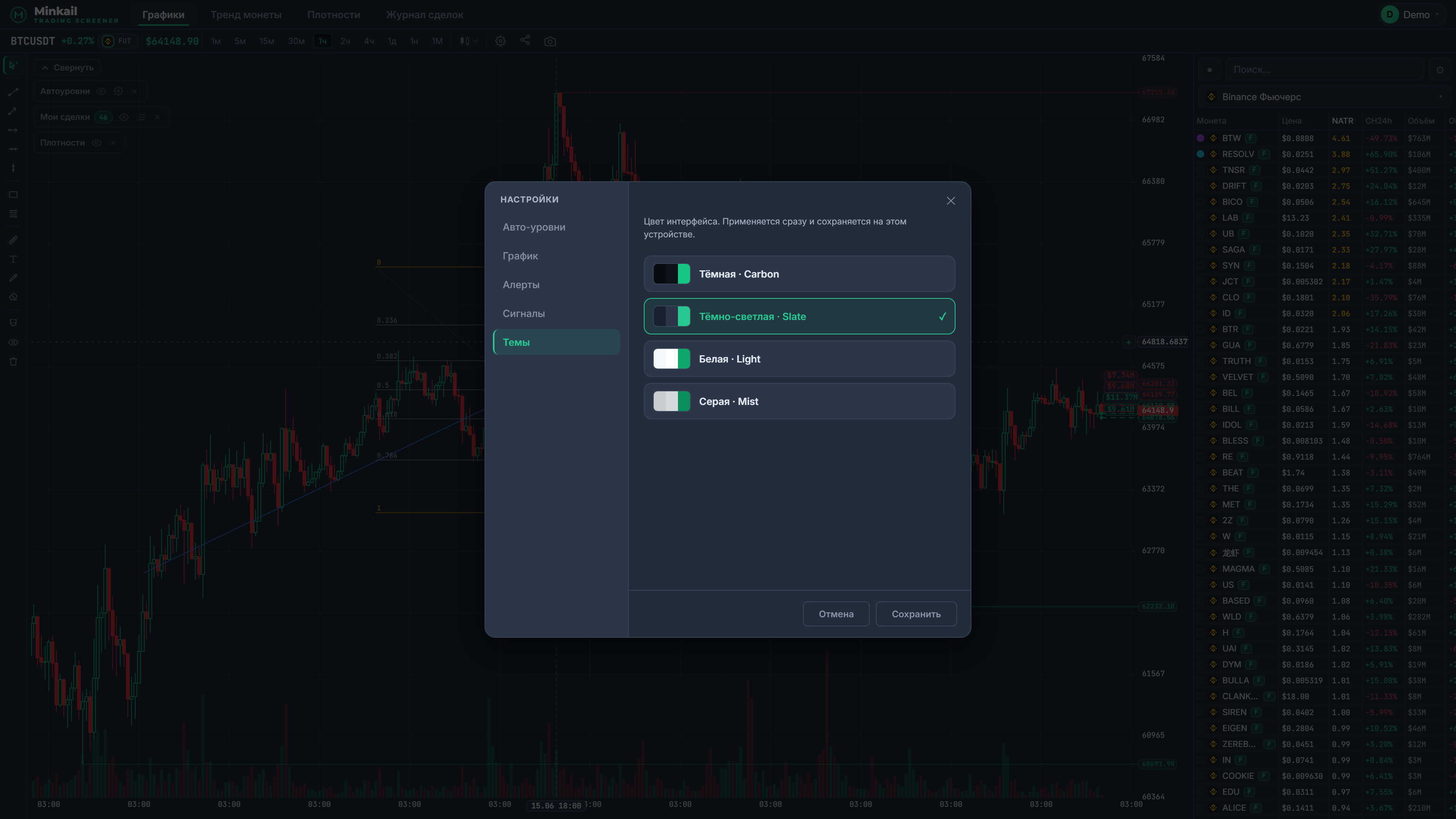Click the share chart icon
Screen dimensions: 1456x819
tap(525, 41)
